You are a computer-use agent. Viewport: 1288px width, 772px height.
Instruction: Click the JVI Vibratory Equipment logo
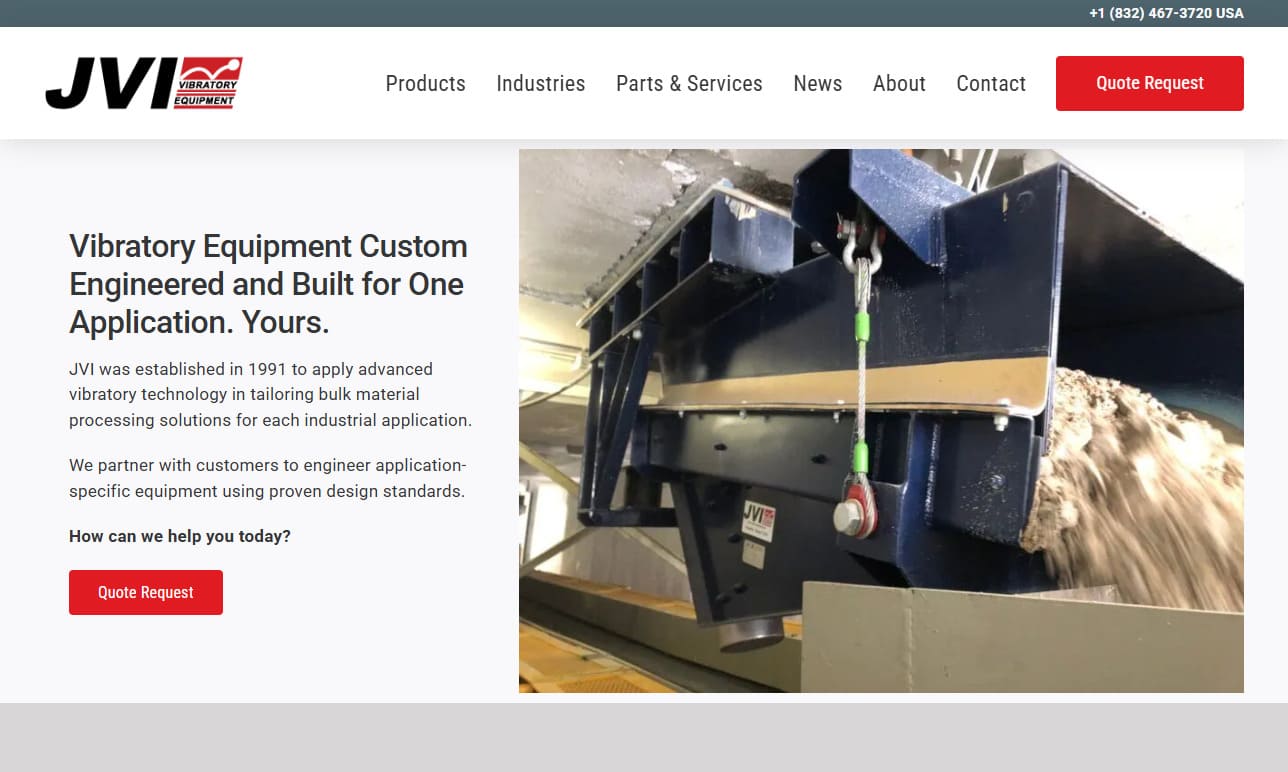coord(143,82)
